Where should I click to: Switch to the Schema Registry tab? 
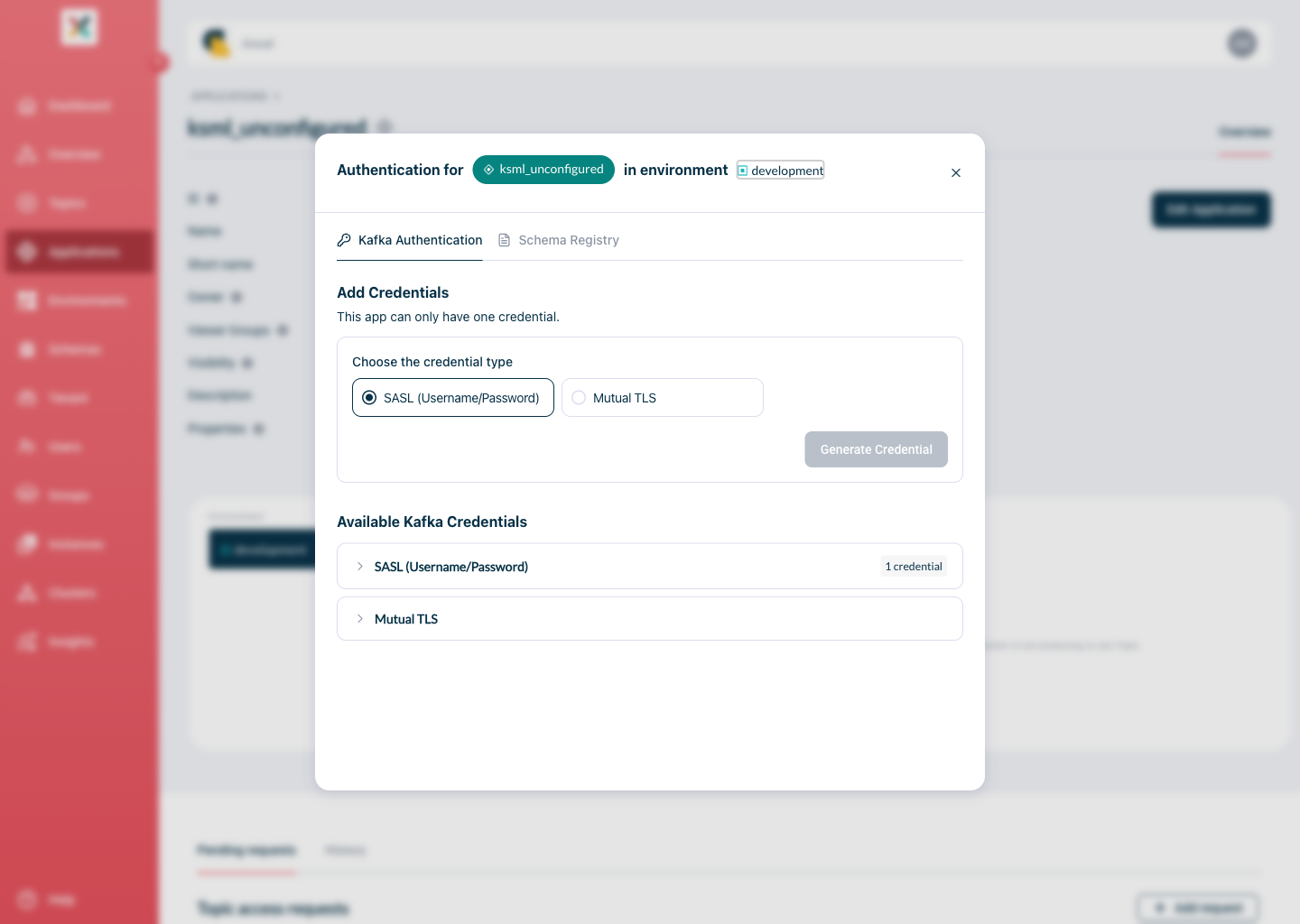click(559, 240)
